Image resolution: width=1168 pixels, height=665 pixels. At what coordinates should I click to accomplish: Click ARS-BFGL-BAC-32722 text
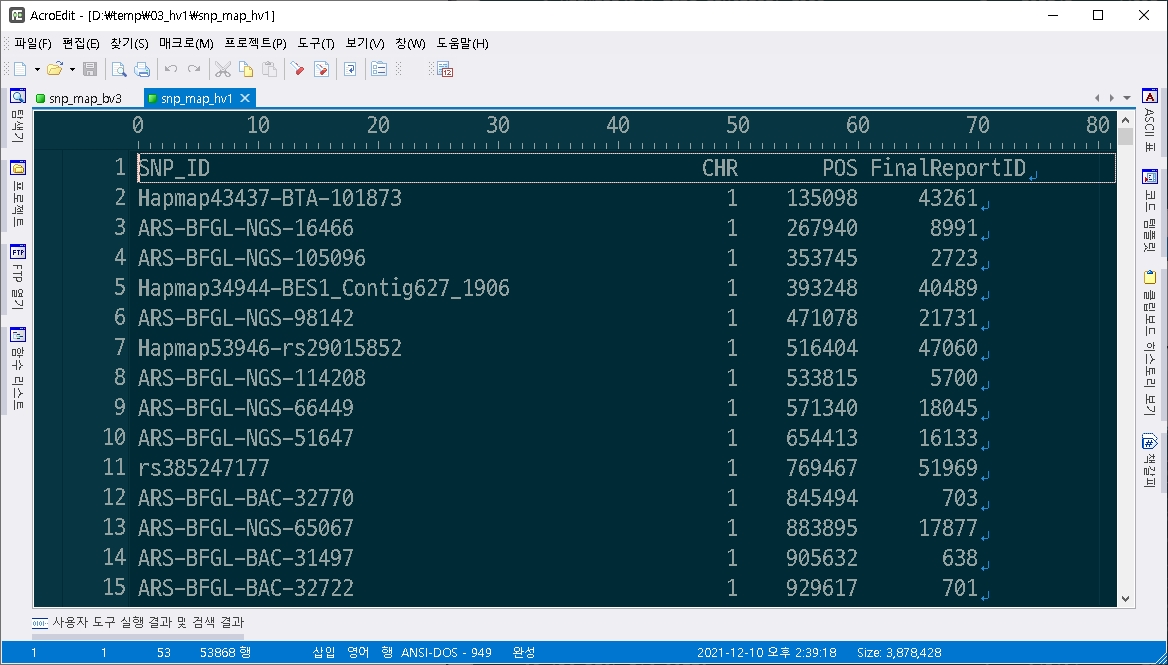coord(246,588)
